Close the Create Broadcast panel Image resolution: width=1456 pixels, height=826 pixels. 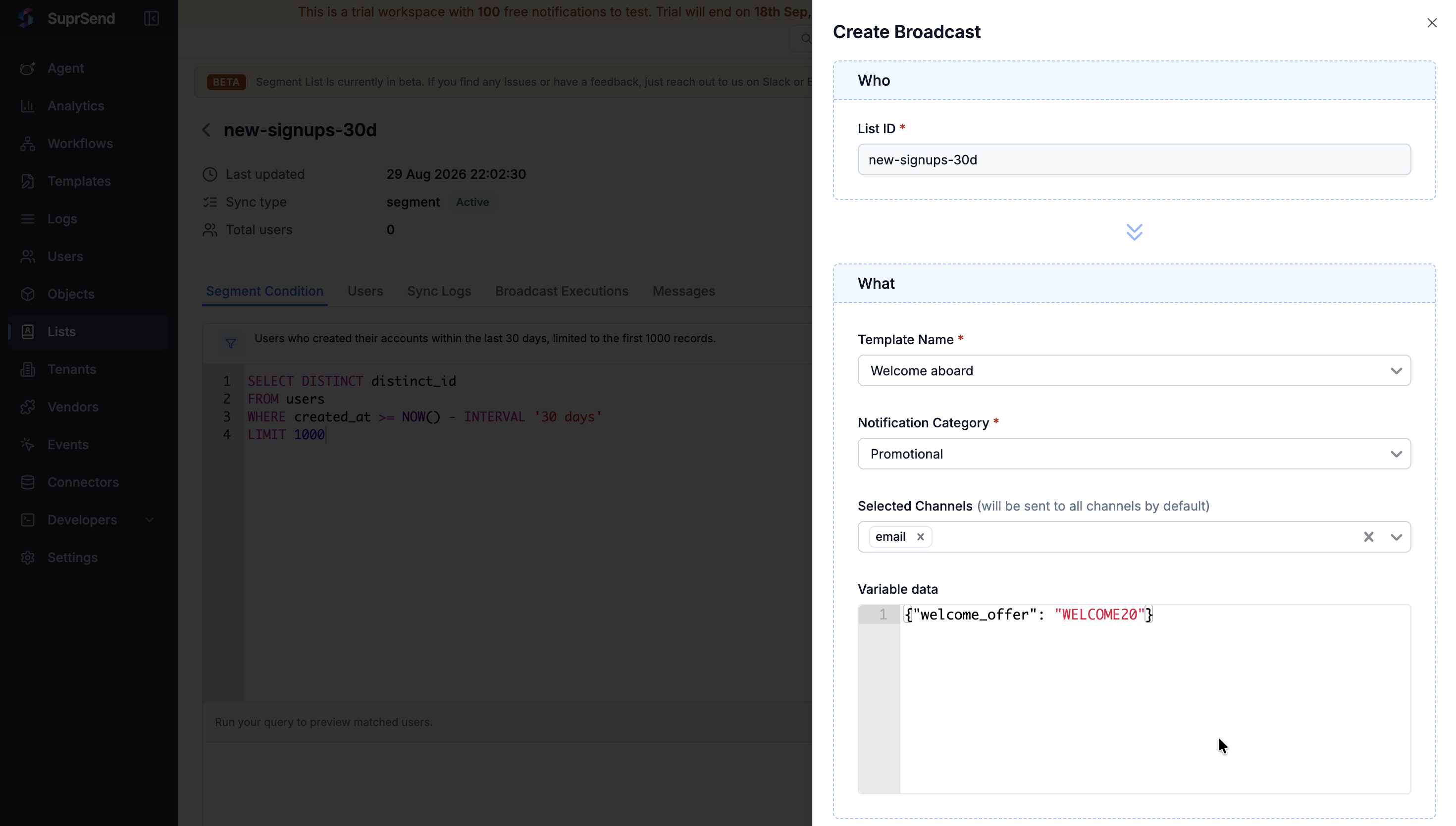click(1432, 23)
